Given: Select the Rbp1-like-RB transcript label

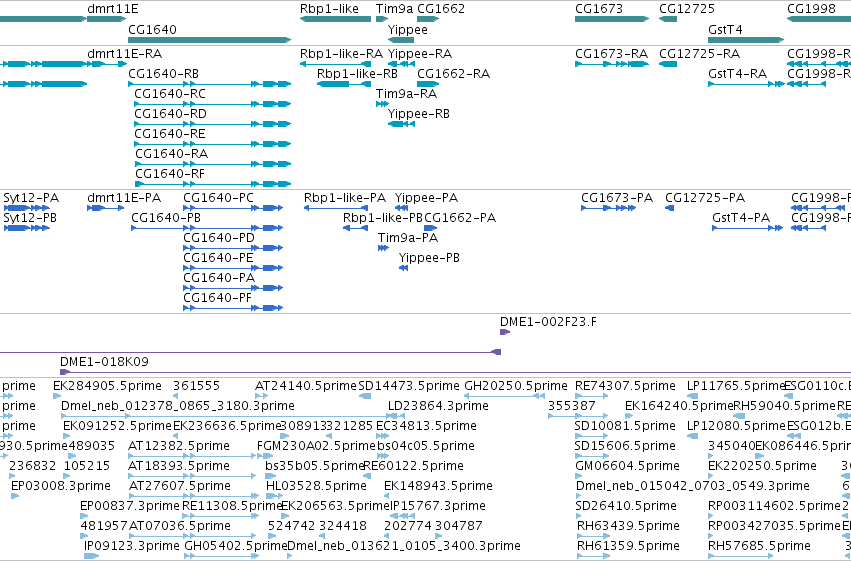Looking at the screenshot, I should click(357, 74).
